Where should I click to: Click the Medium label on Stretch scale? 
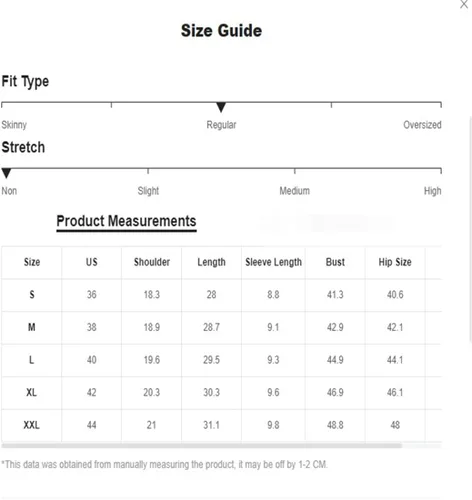[x=295, y=191]
